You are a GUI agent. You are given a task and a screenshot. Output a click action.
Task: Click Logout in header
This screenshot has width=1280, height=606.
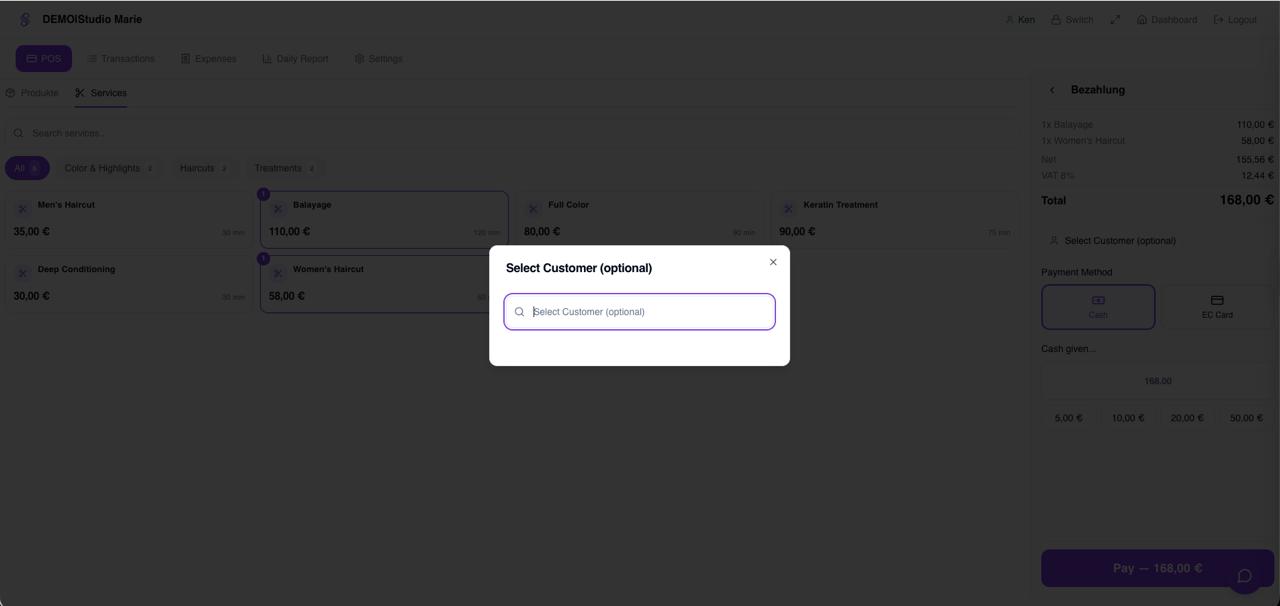click(x=1235, y=19)
